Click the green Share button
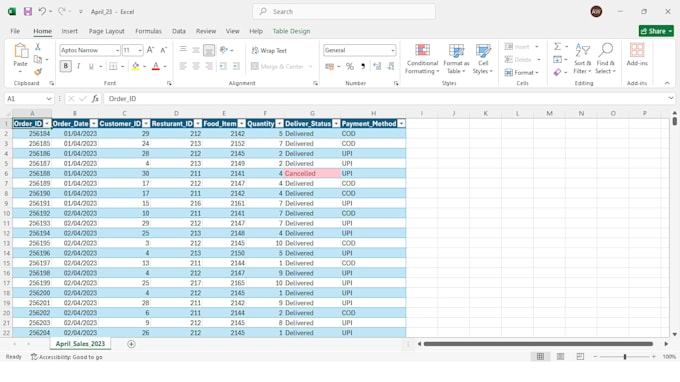The image size is (680, 382). pyautogui.click(x=656, y=31)
